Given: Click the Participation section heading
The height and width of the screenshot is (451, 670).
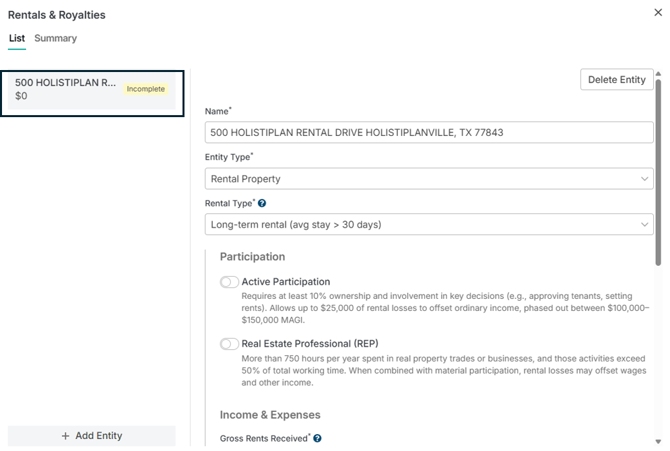Looking at the screenshot, I should point(252,257).
